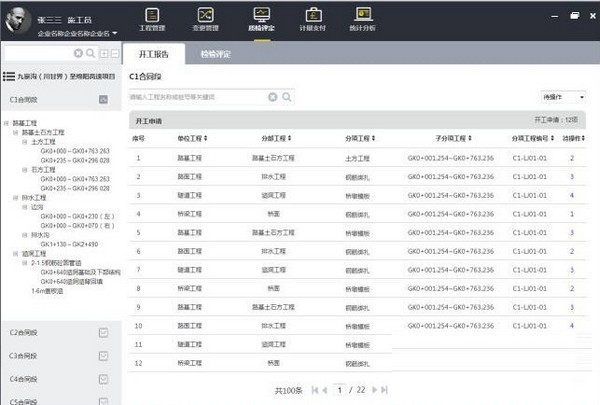Expand all tree nodes with the plus button
Viewport: 600px width, 405px height.
[x=105, y=52]
